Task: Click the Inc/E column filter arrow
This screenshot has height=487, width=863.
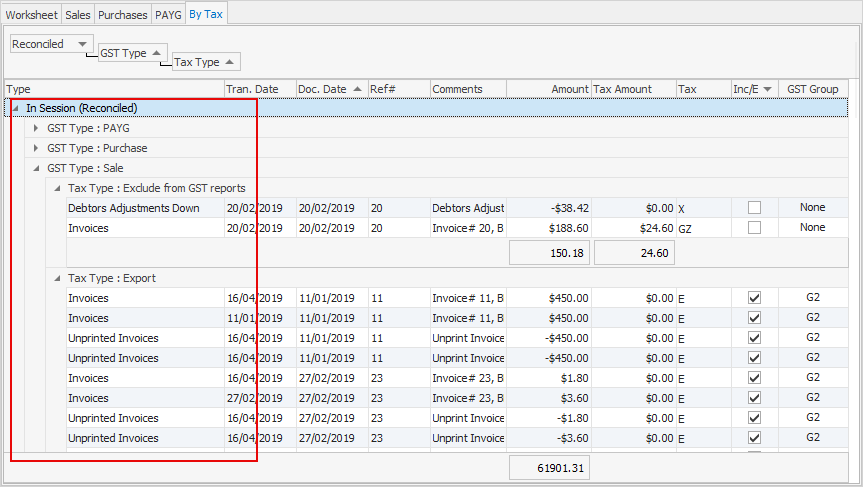Action: (x=768, y=89)
